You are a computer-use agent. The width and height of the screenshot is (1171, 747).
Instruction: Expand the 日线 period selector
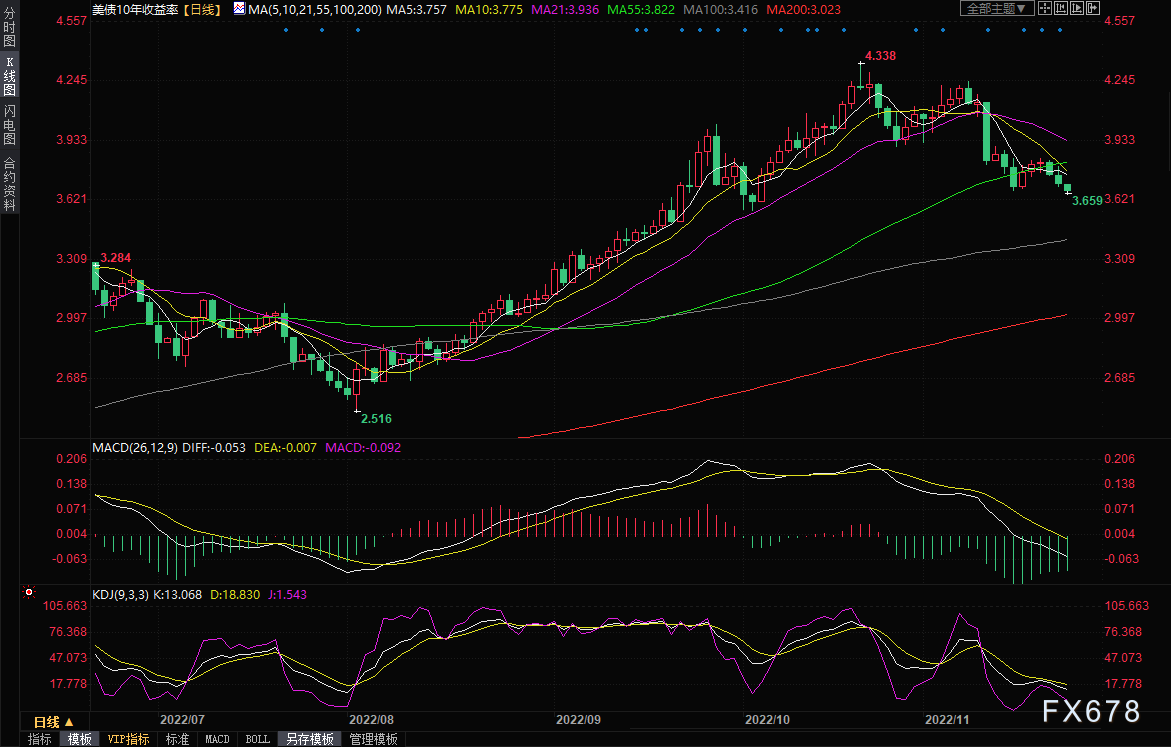53,721
